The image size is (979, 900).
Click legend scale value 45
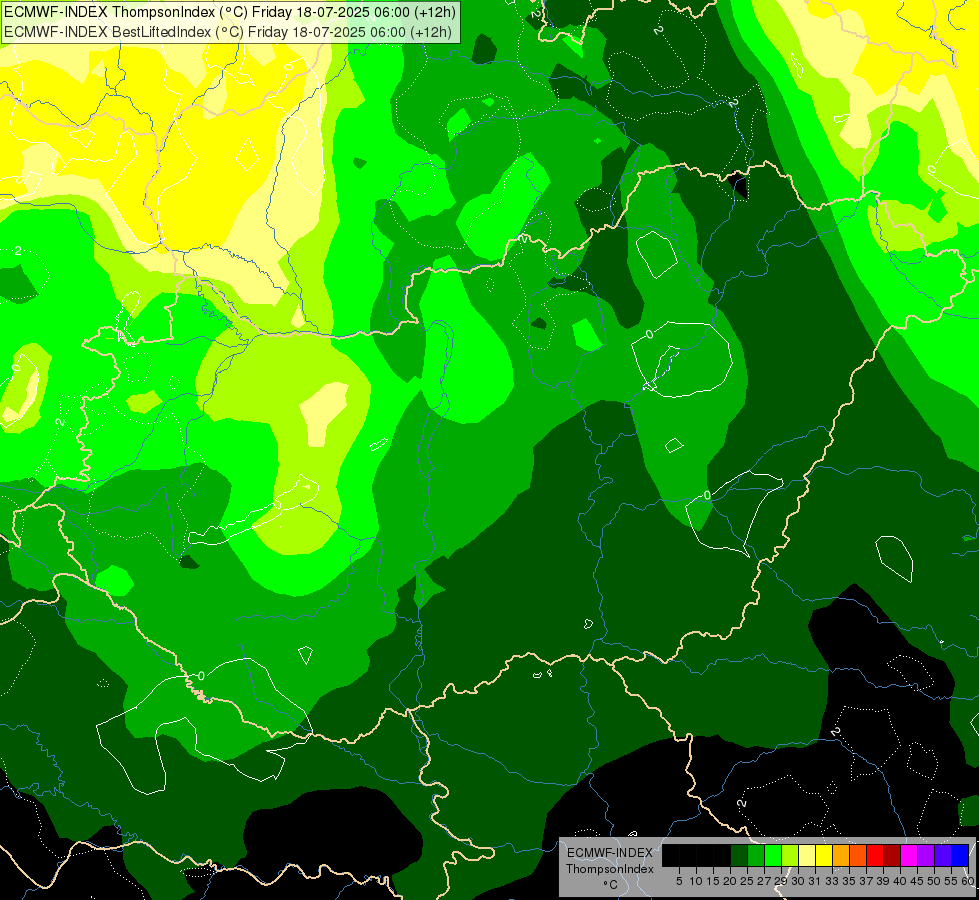(917, 881)
